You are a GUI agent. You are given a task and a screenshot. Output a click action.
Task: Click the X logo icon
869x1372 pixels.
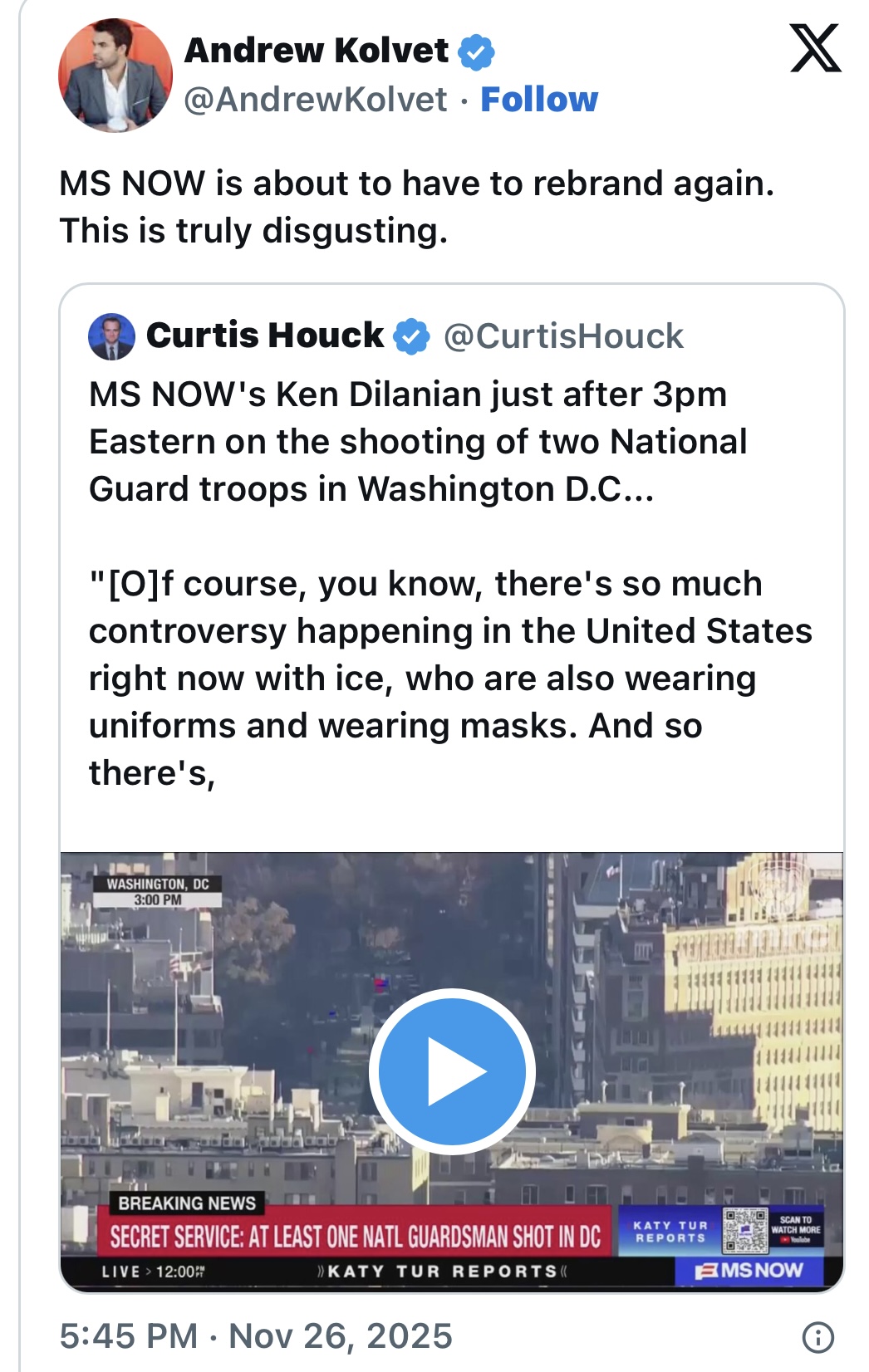point(815,48)
